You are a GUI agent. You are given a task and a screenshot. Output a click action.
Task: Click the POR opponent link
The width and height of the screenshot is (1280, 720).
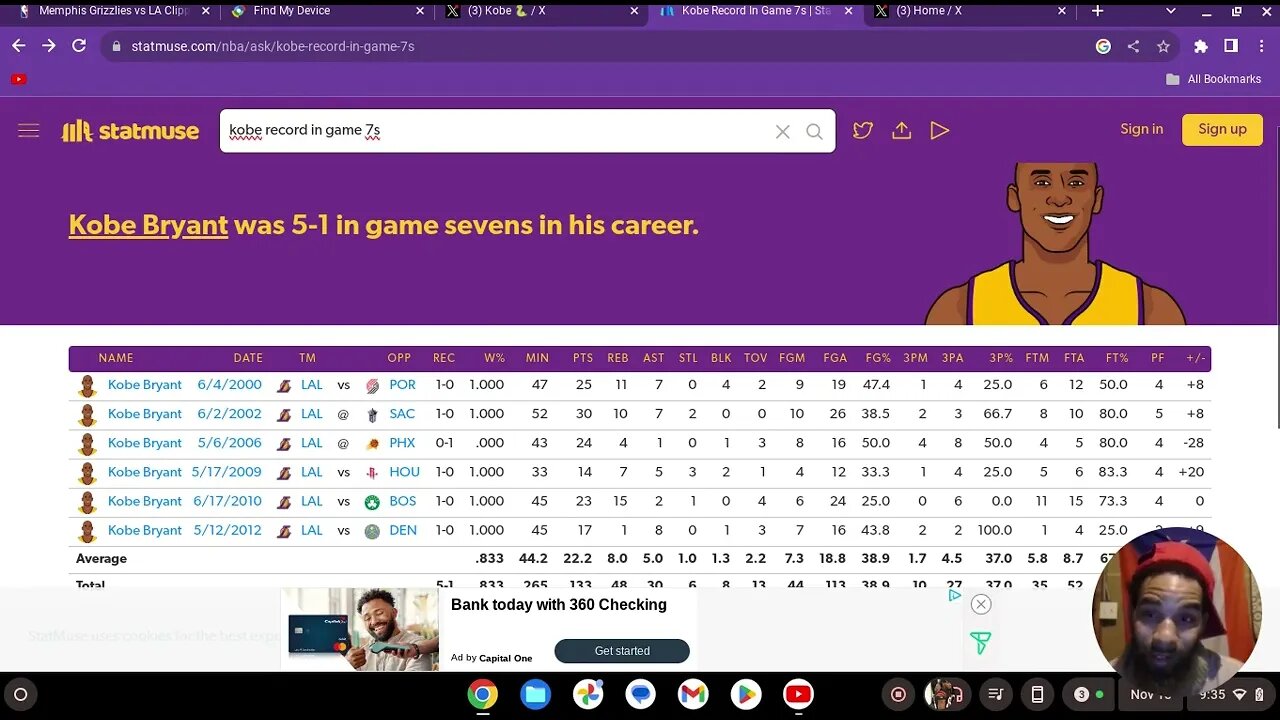click(x=402, y=385)
